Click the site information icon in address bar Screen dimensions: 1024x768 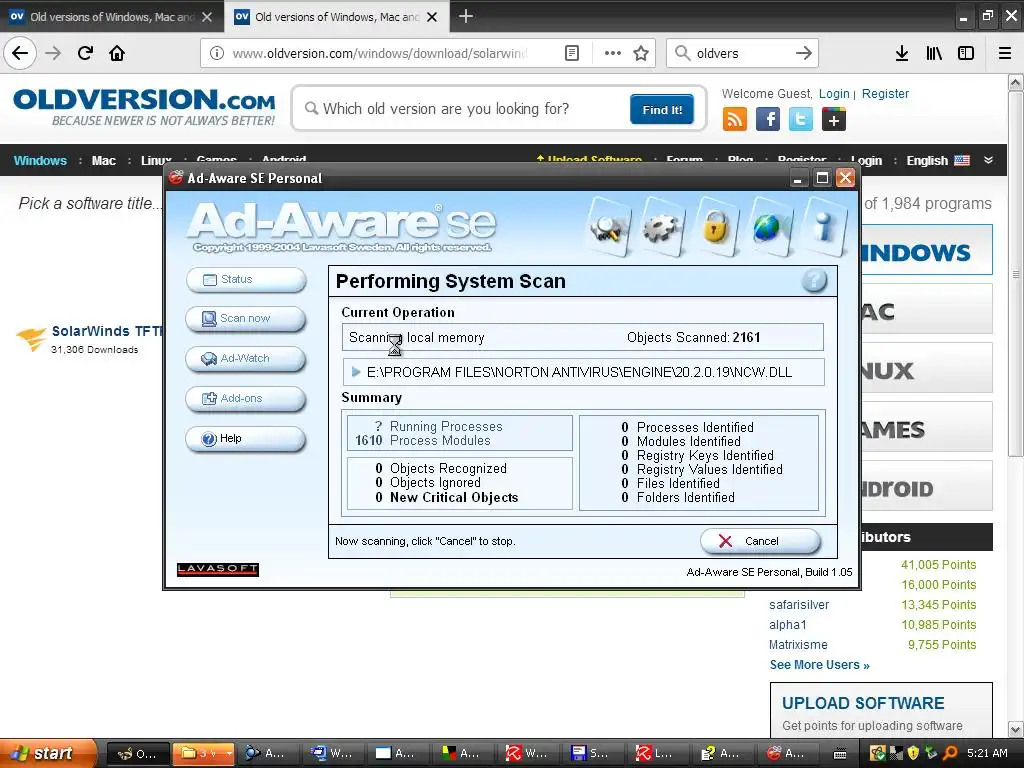click(216, 53)
